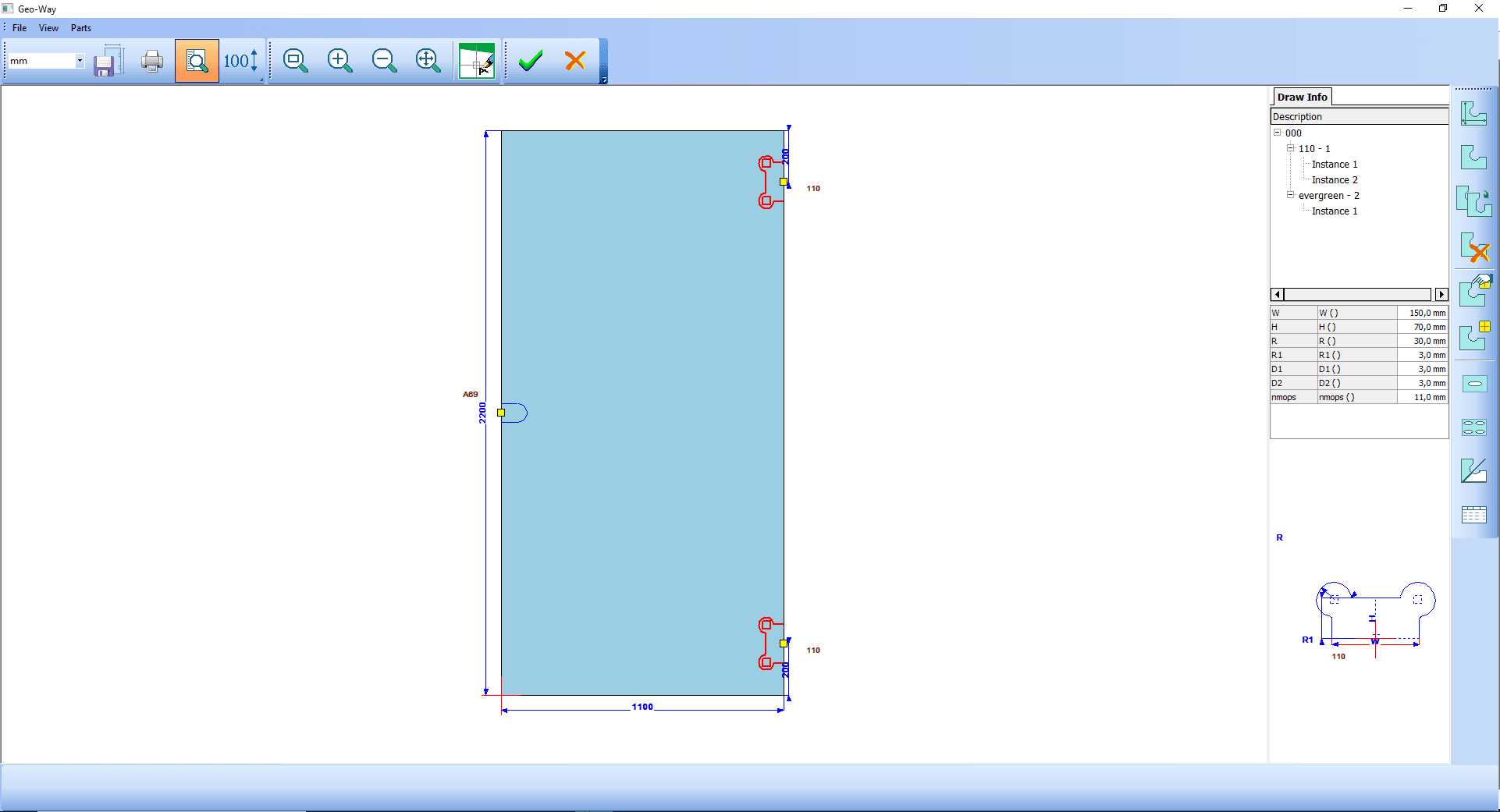This screenshot has height=812, width=1500.
Task: Click the green sheet edit icon
Action: tap(477, 61)
